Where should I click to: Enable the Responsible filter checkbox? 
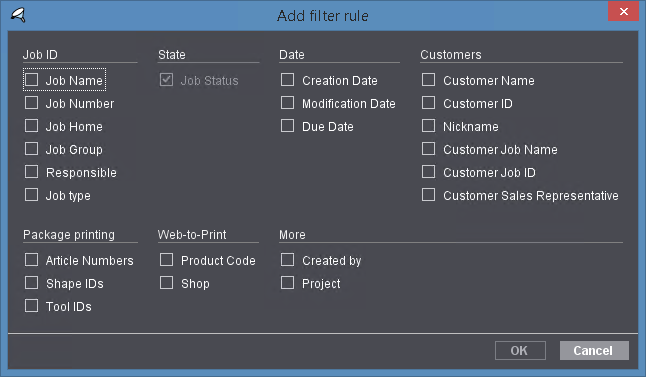(32, 172)
